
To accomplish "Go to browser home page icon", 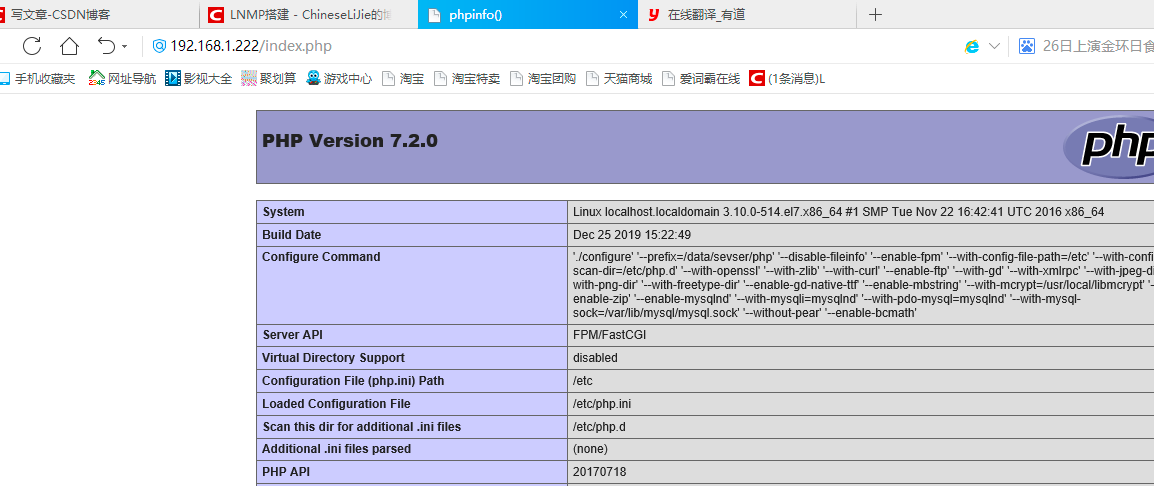I will coord(69,46).
